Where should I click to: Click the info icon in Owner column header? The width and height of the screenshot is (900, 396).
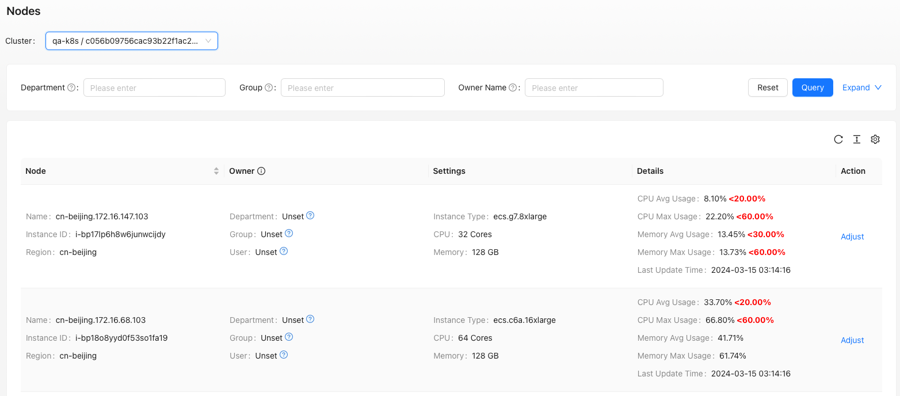click(x=261, y=171)
